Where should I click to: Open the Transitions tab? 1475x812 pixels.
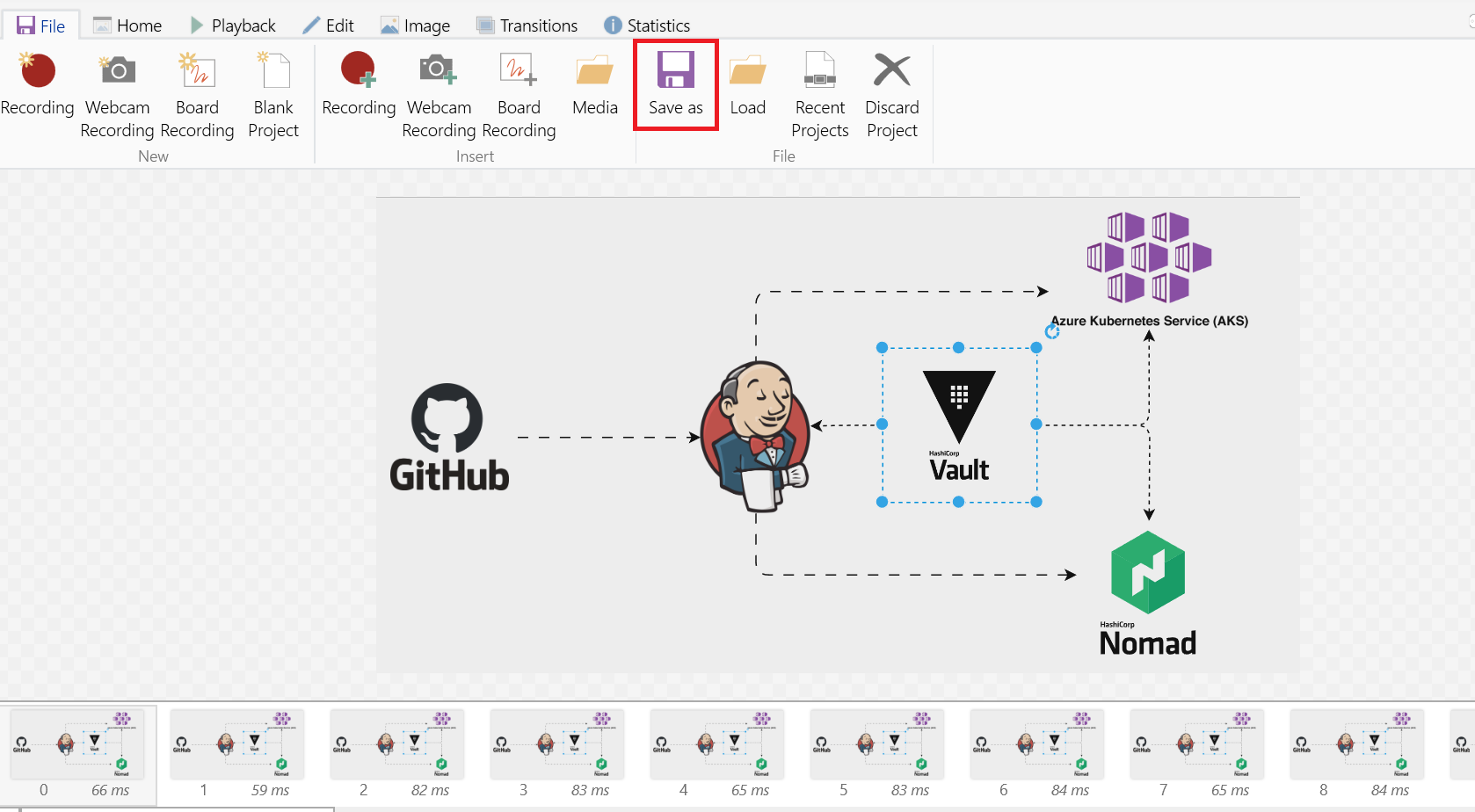(527, 25)
